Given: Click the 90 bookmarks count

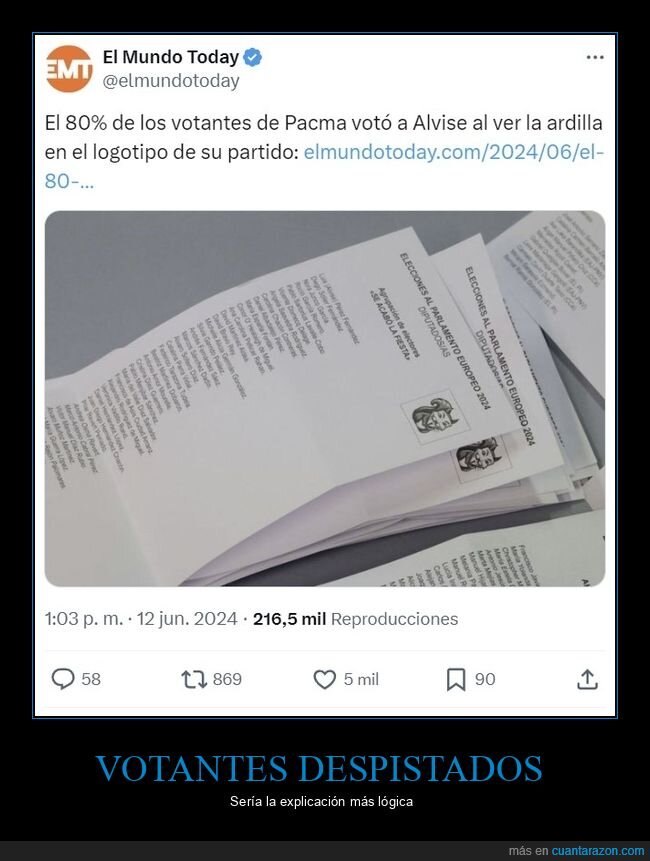Looking at the screenshot, I should click(485, 679).
